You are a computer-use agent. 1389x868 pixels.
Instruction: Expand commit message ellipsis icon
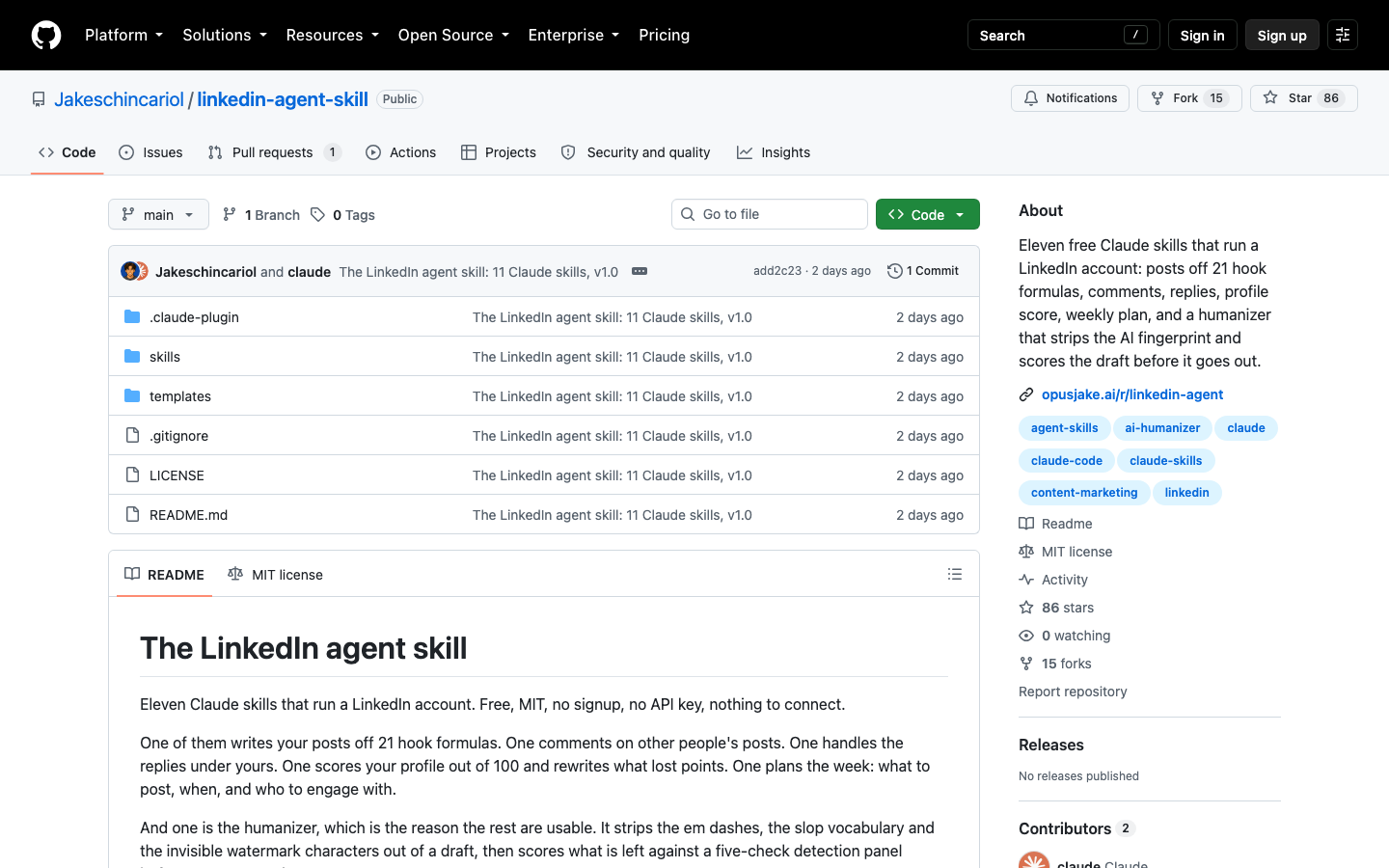[x=640, y=271]
